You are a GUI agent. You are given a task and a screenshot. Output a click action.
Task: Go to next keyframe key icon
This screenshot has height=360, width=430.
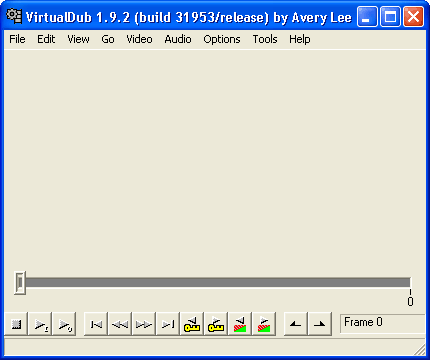pyautogui.click(x=216, y=324)
